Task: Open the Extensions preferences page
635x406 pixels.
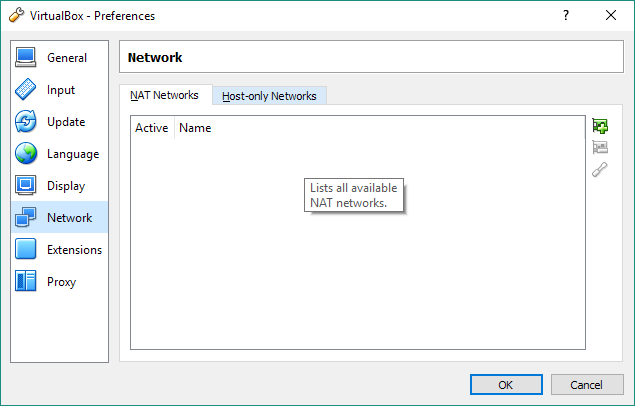Action: tap(60, 249)
